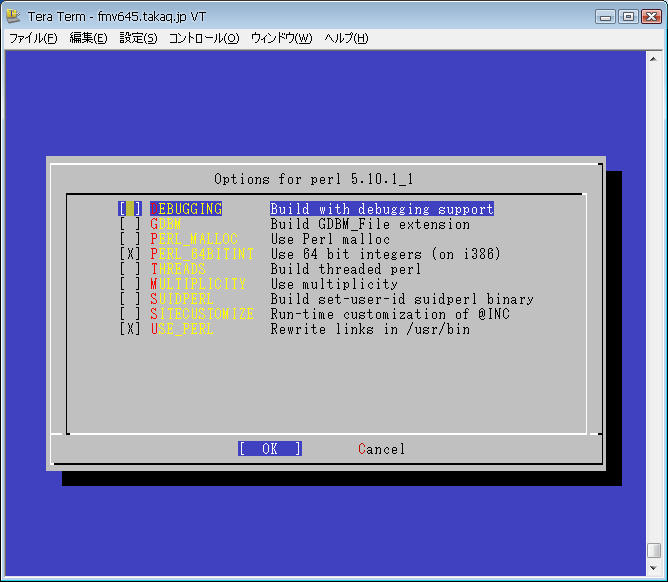Minimize the Tera Term window
This screenshot has height=582, width=668.
(x=605, y=17)
